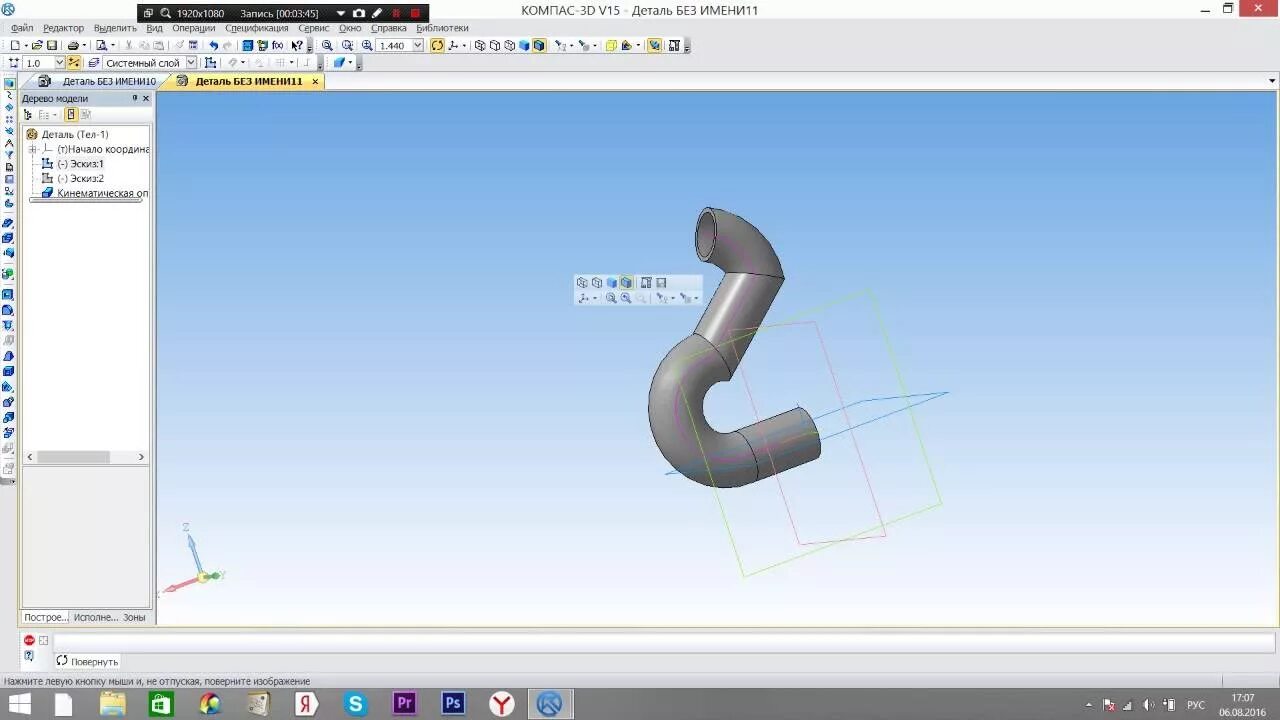This screenshot has width=1280, height=720.
Task: Toggle the highlighted simplified display icon
Action: tap(653, 45)
